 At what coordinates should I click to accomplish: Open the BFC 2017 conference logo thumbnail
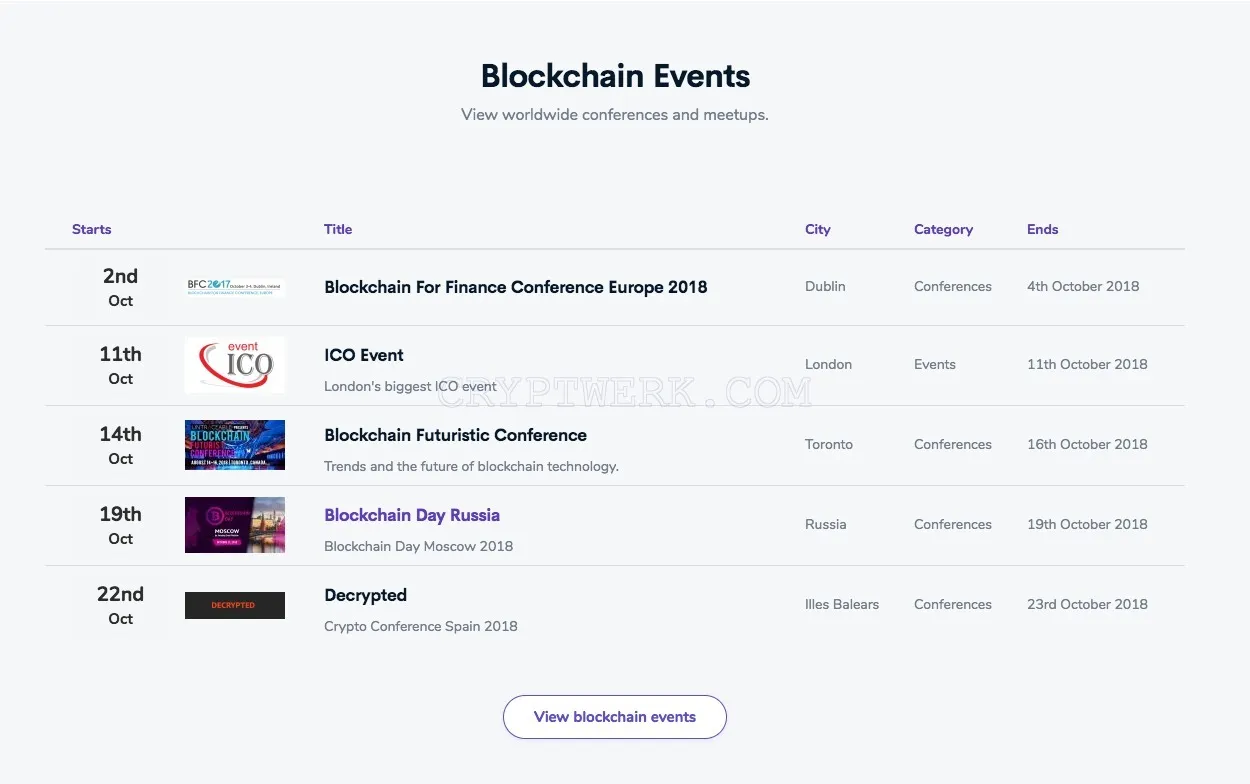tap(235, 287)
